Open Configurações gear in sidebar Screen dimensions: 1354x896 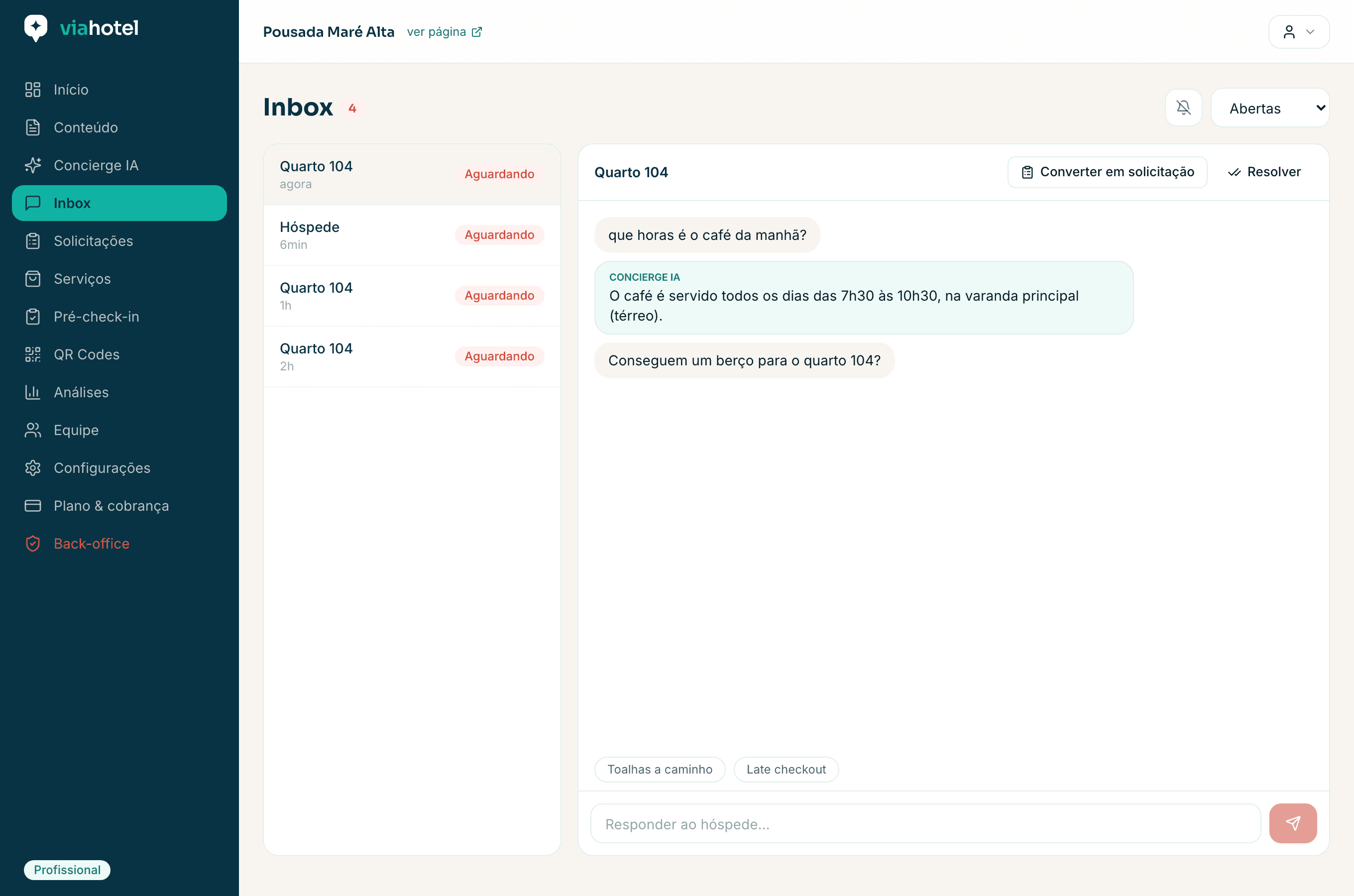(x=32, y=468)
